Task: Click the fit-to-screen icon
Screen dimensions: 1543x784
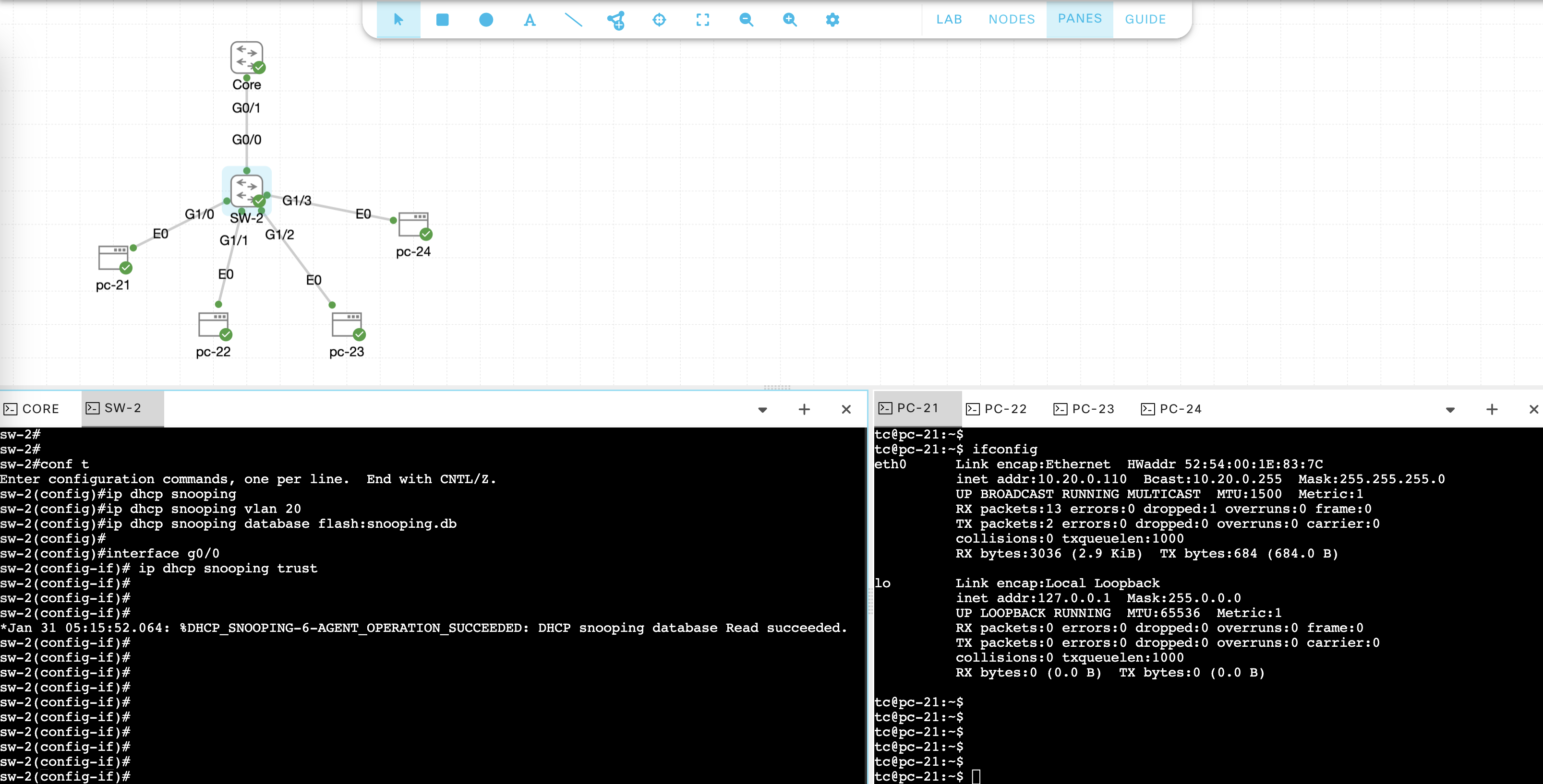Action: (703, 20)
